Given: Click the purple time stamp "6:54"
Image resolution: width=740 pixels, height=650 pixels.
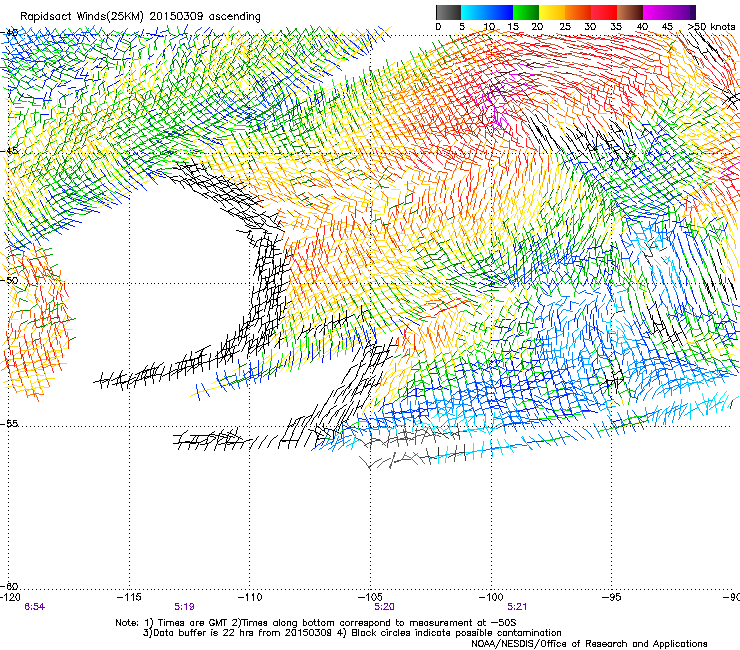Looking at the screenshot, I should pyautogui.click(x=34, y=607).
